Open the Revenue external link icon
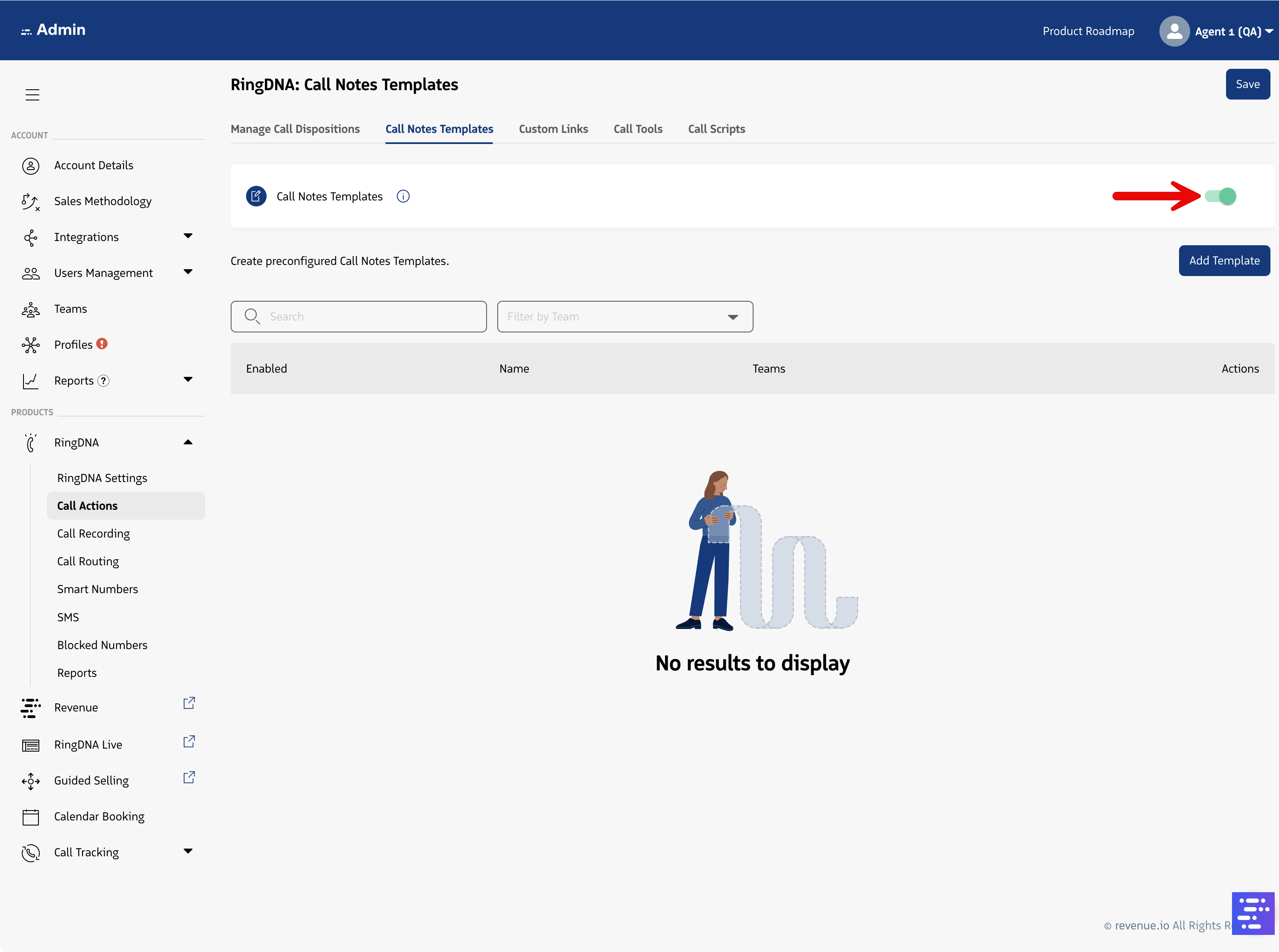 (x=189, y=704)
